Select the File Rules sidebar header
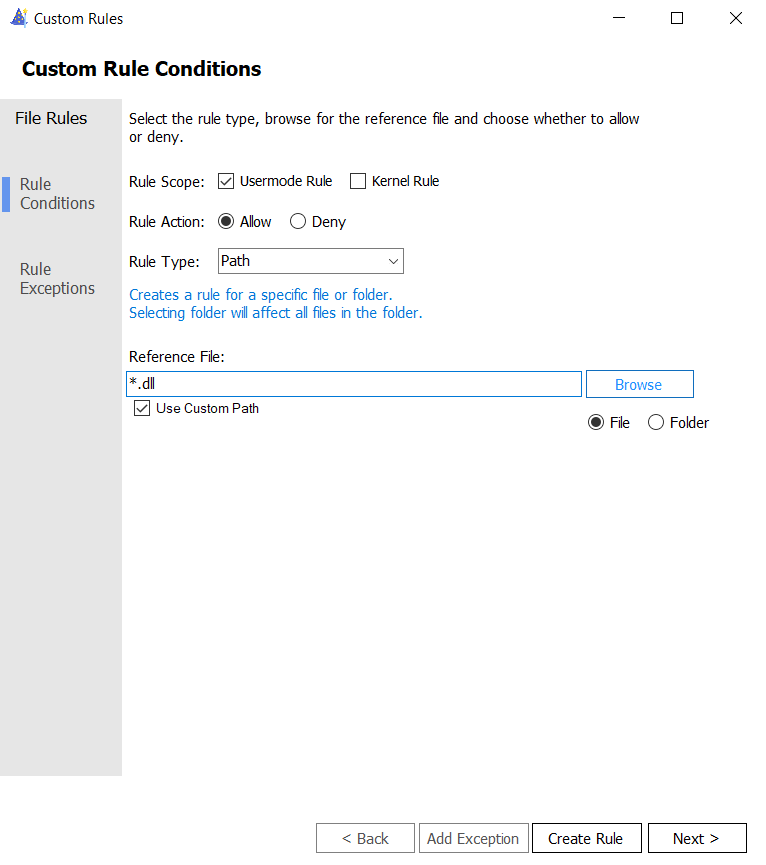Viewport: 766px width, 865px height. coord(51,118)
